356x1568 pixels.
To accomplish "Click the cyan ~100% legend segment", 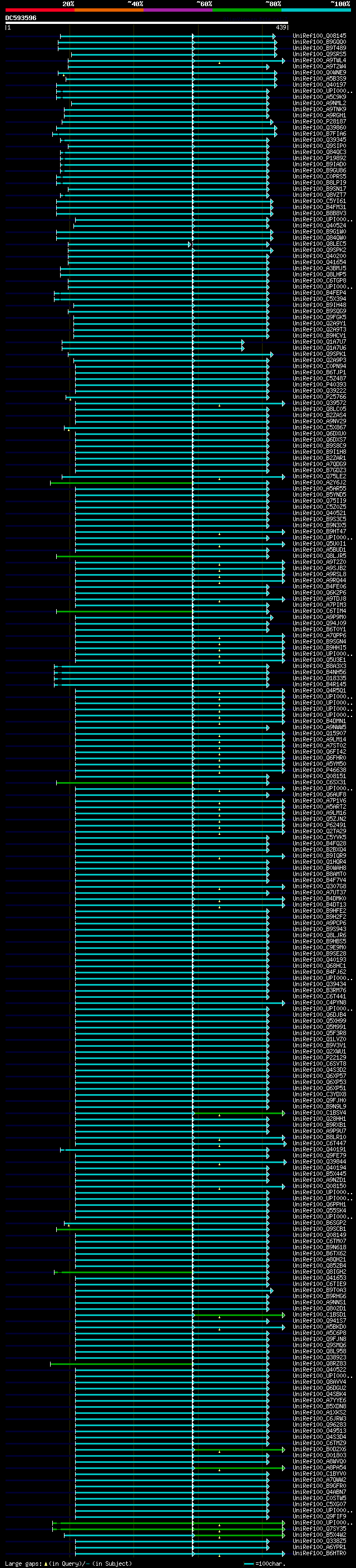I will tap(316, 10).
